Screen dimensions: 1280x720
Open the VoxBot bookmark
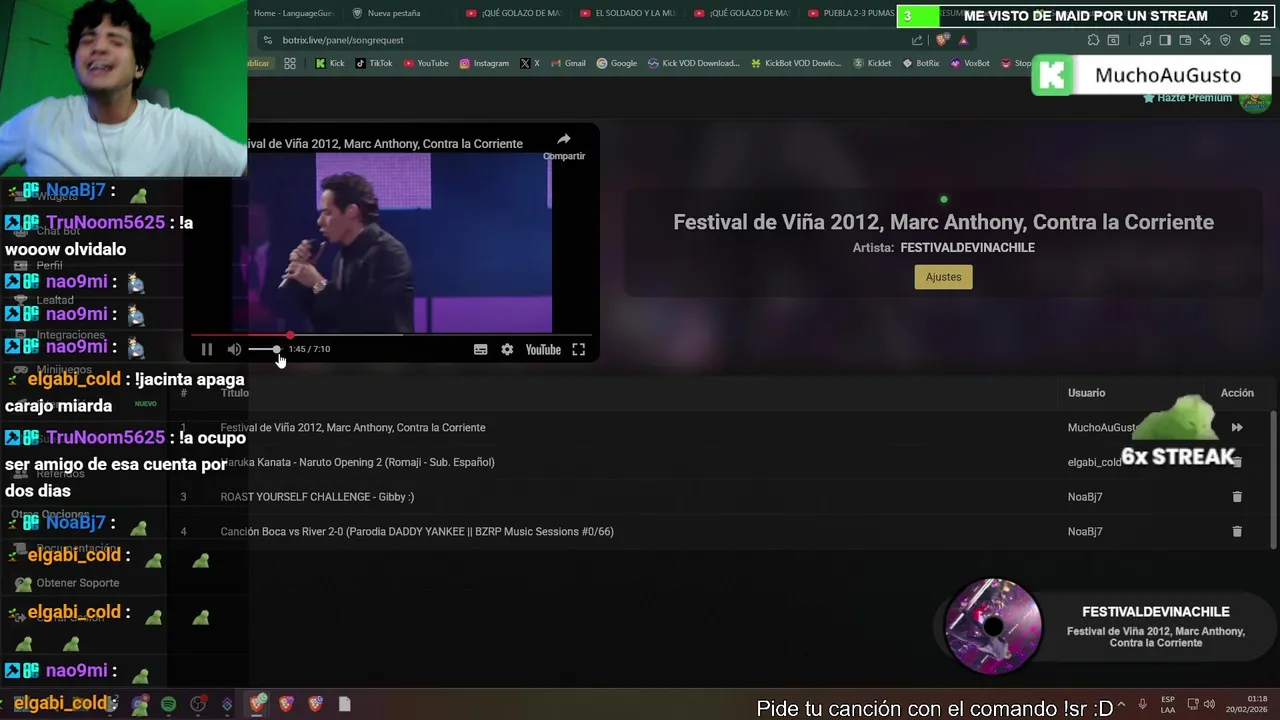[970, 63]
